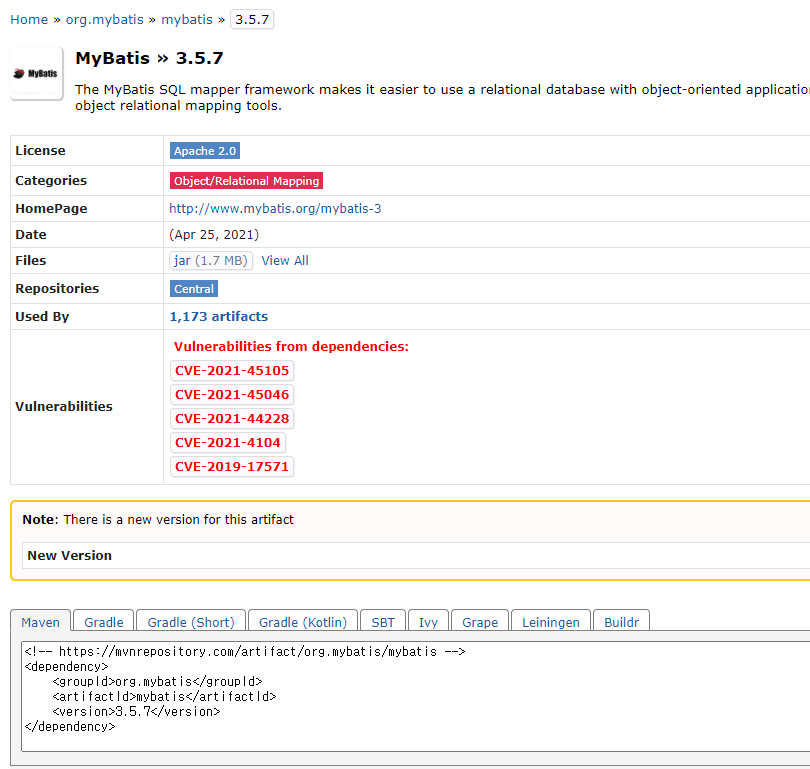Viewport: 810px width, 769px height.
Task: Open org.mybatis breadcrumb link
Action: coord(104,20)
